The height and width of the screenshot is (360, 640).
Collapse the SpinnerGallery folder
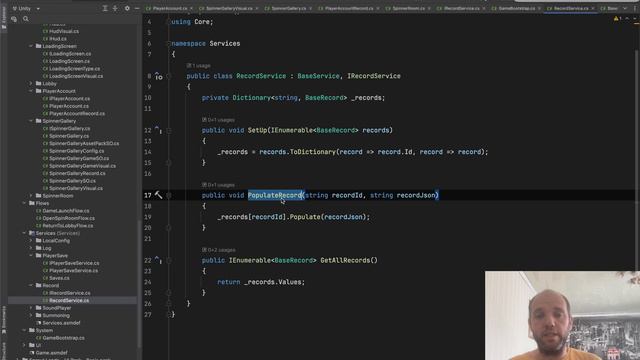coord(31,121)
